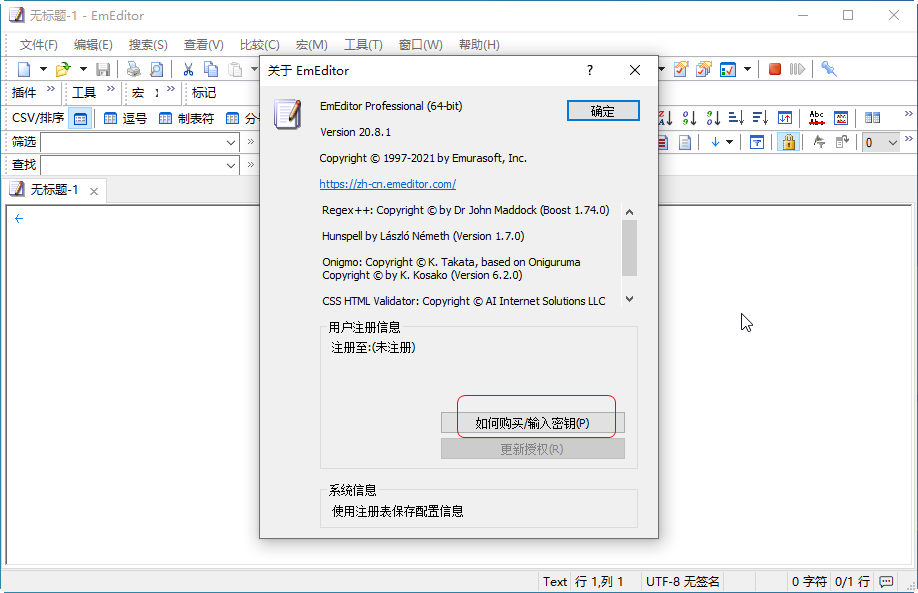Click the disabled 更新授权(R) button
The height and width of the screenshot is (593, 918).
(x=533, y=449)
